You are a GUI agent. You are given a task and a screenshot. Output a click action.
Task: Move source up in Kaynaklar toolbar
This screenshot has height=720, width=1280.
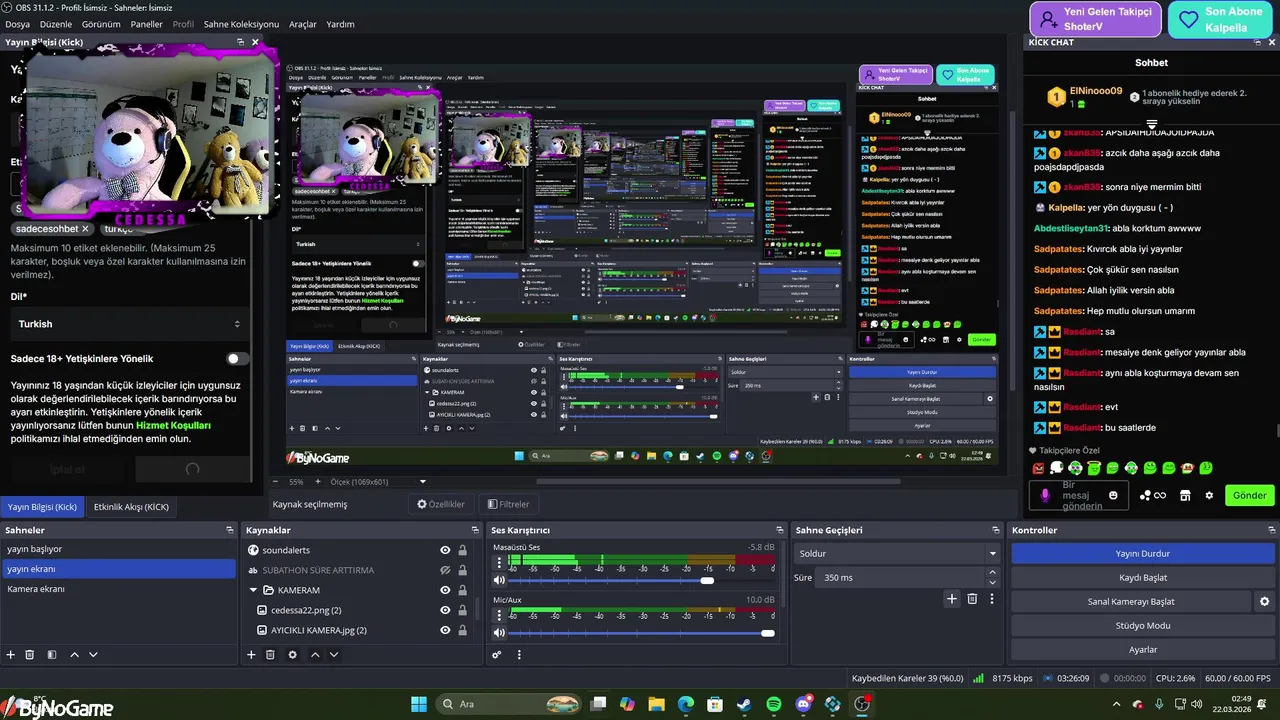pos(315,654)
